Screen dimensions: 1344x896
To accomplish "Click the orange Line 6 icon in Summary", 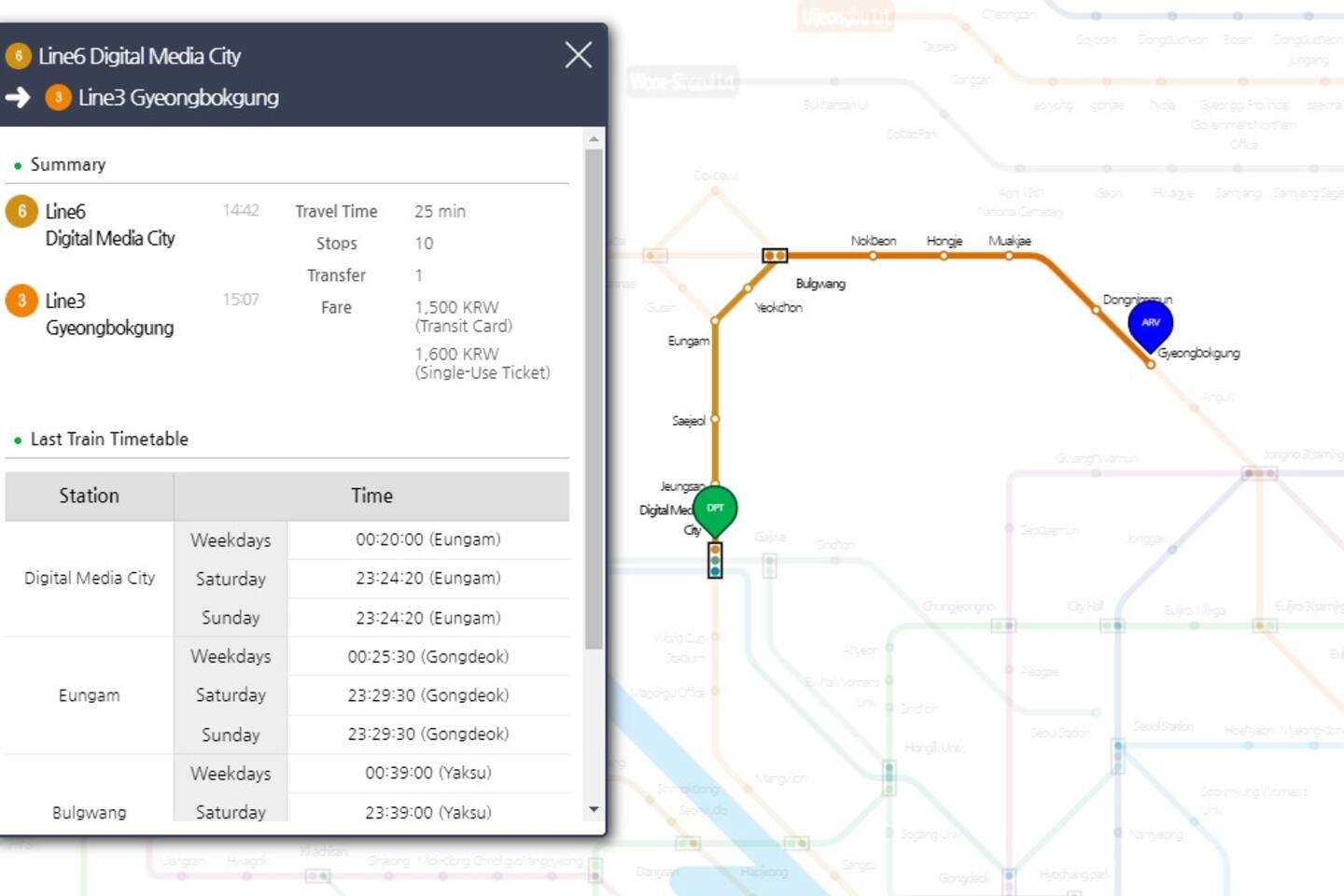I will pos(21,212).
